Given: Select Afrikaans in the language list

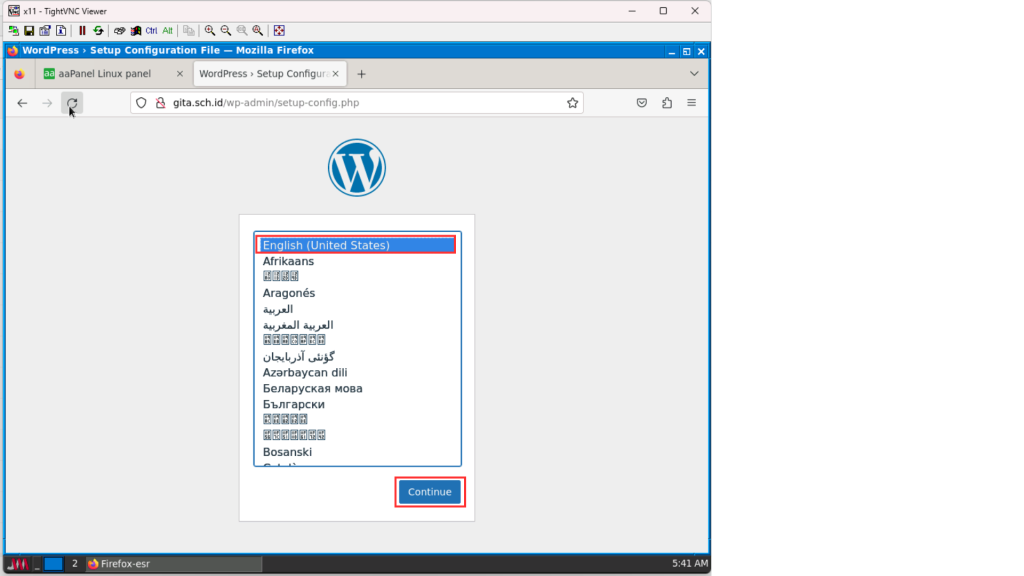Looking at the screenshot, I should tap(288, 261).
